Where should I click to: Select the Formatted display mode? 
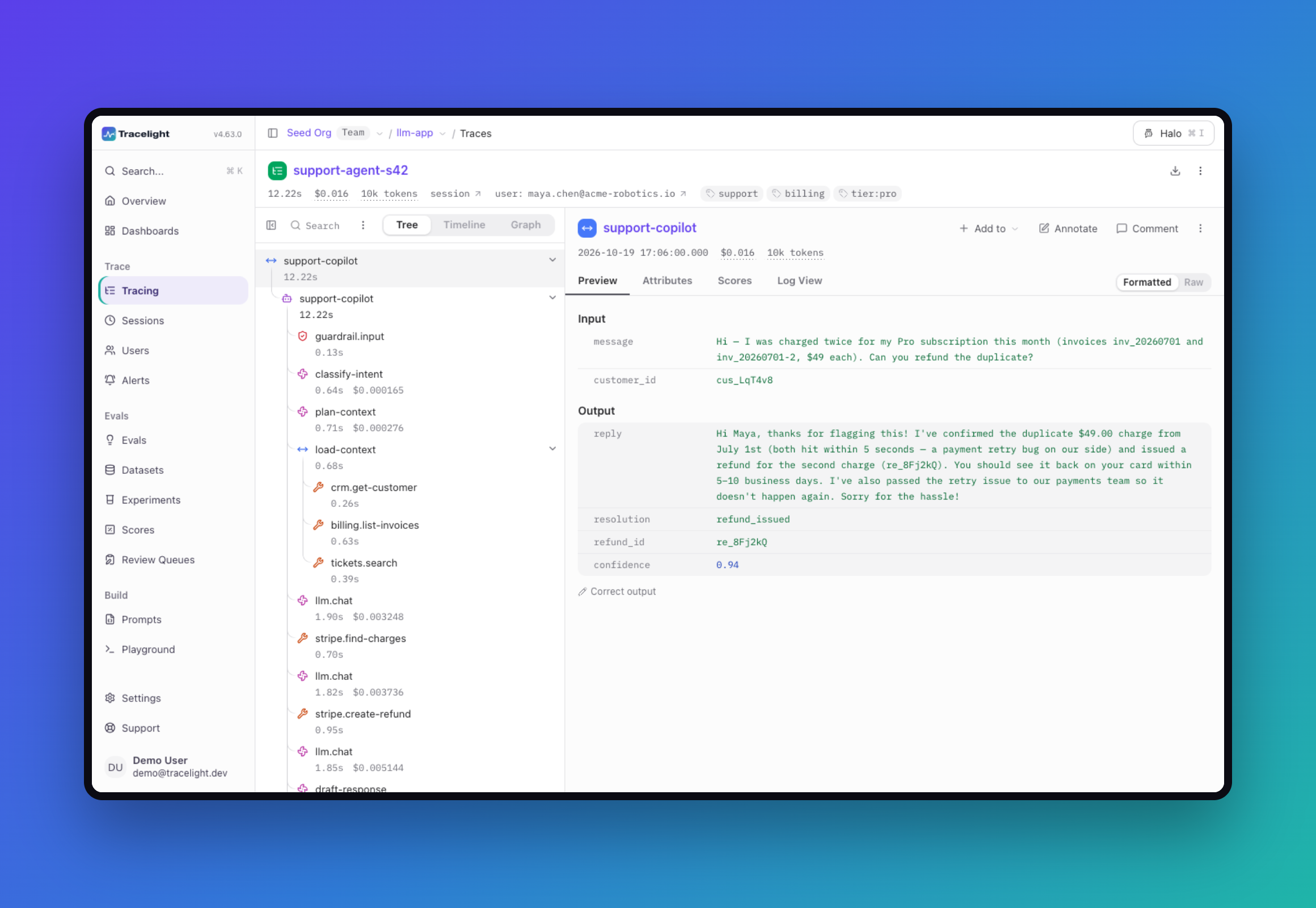1146,282
